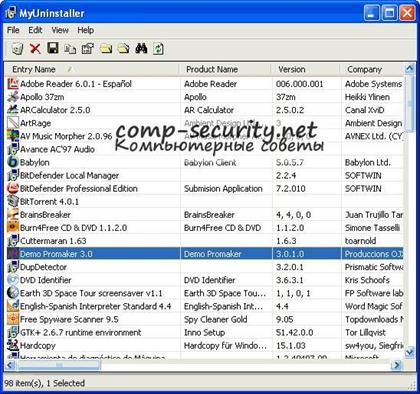
Task: Click the horizontal scrollbar right arrow
Action: point(397,365)
